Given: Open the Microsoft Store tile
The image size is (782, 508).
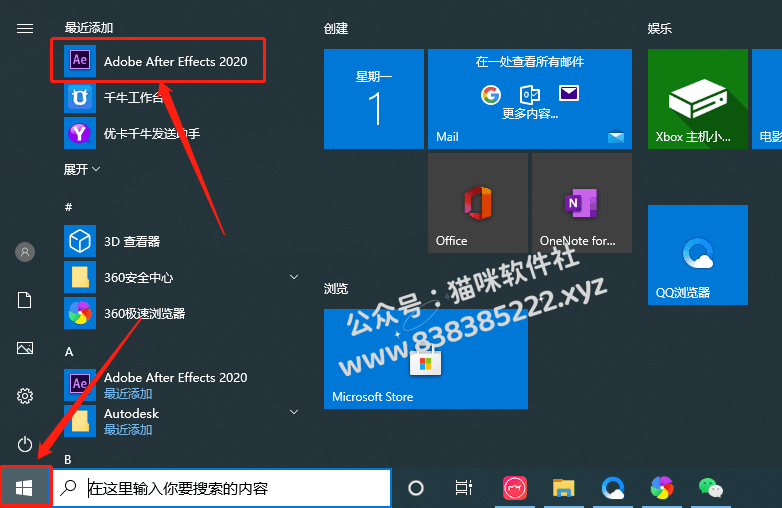Looking at the screenshot, I should pos(426,359).
